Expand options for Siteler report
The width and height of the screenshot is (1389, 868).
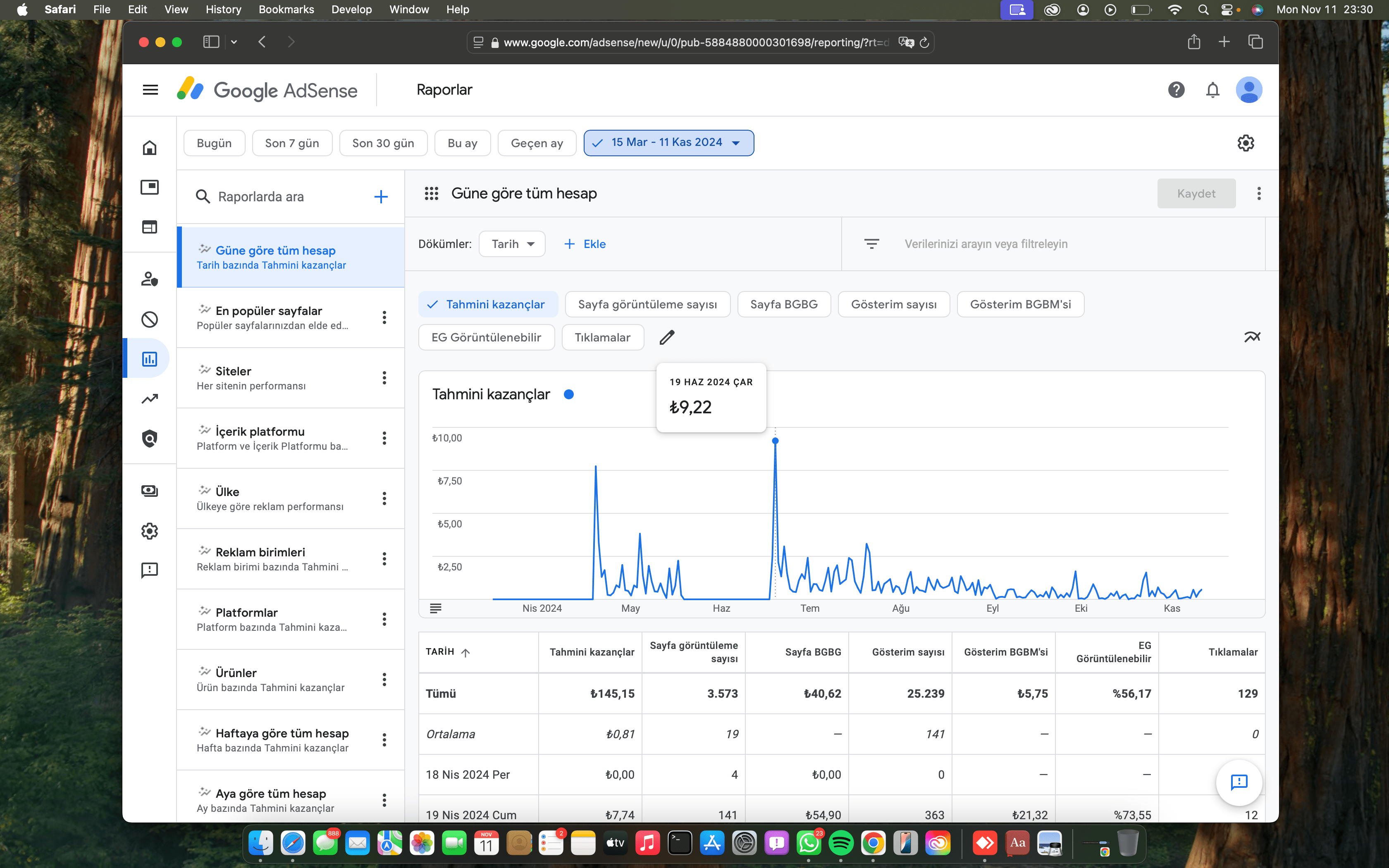[384, 378]
